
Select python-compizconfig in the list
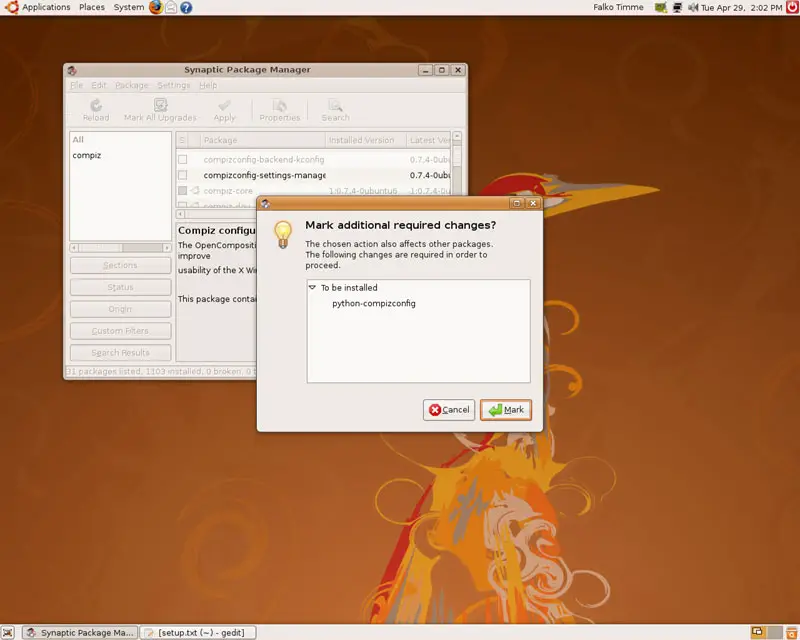click(373, 303)
